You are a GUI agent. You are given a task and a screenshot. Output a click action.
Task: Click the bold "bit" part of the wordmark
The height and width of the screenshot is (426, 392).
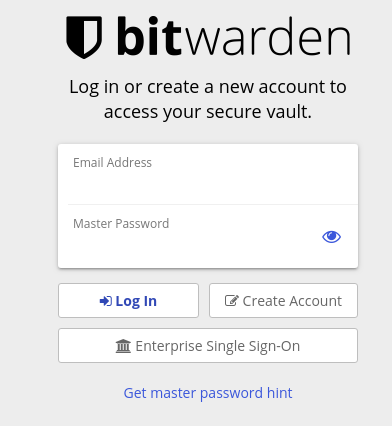149,36
